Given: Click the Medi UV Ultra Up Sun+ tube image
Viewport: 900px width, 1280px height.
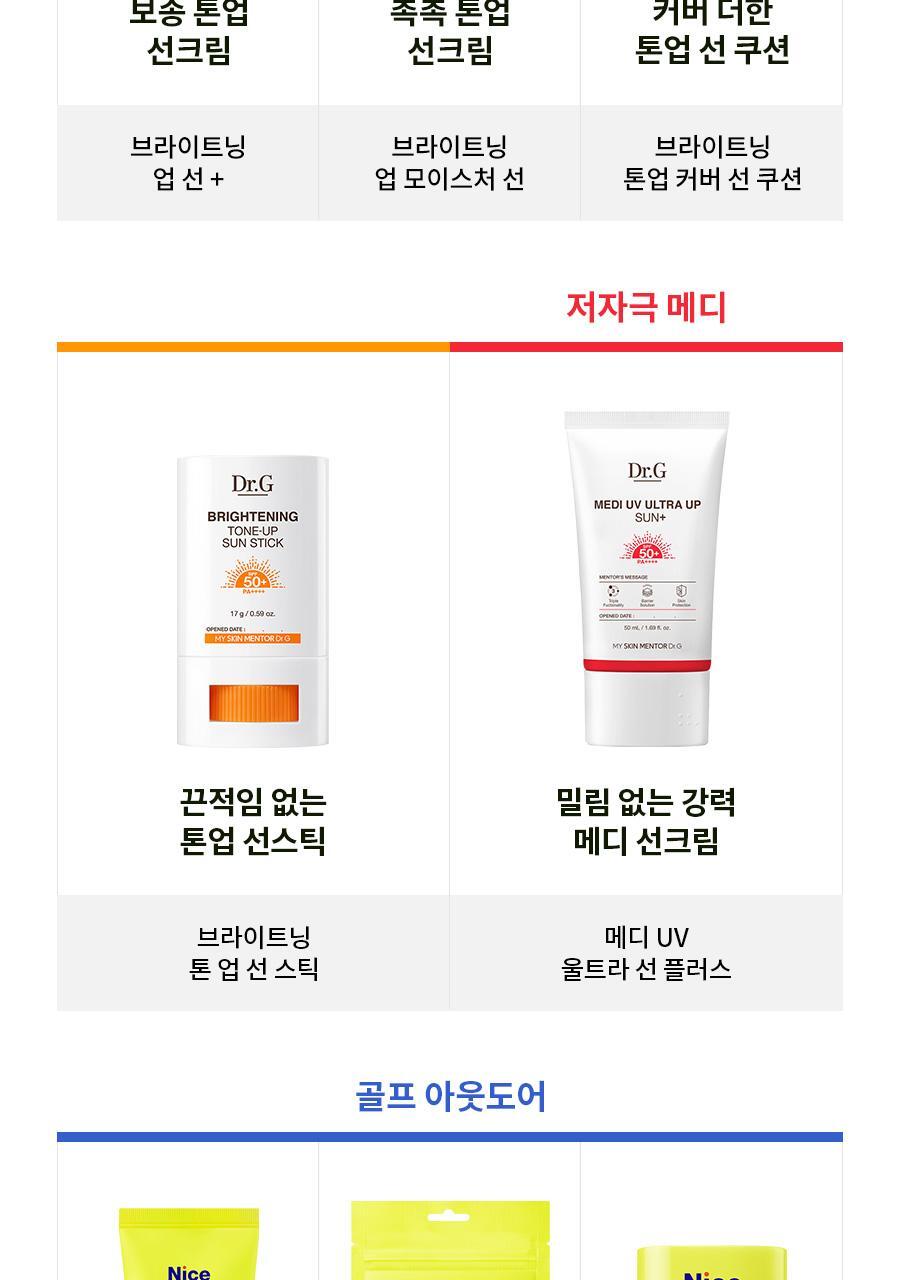Looking at the screenshot, I should click(647, 578).
